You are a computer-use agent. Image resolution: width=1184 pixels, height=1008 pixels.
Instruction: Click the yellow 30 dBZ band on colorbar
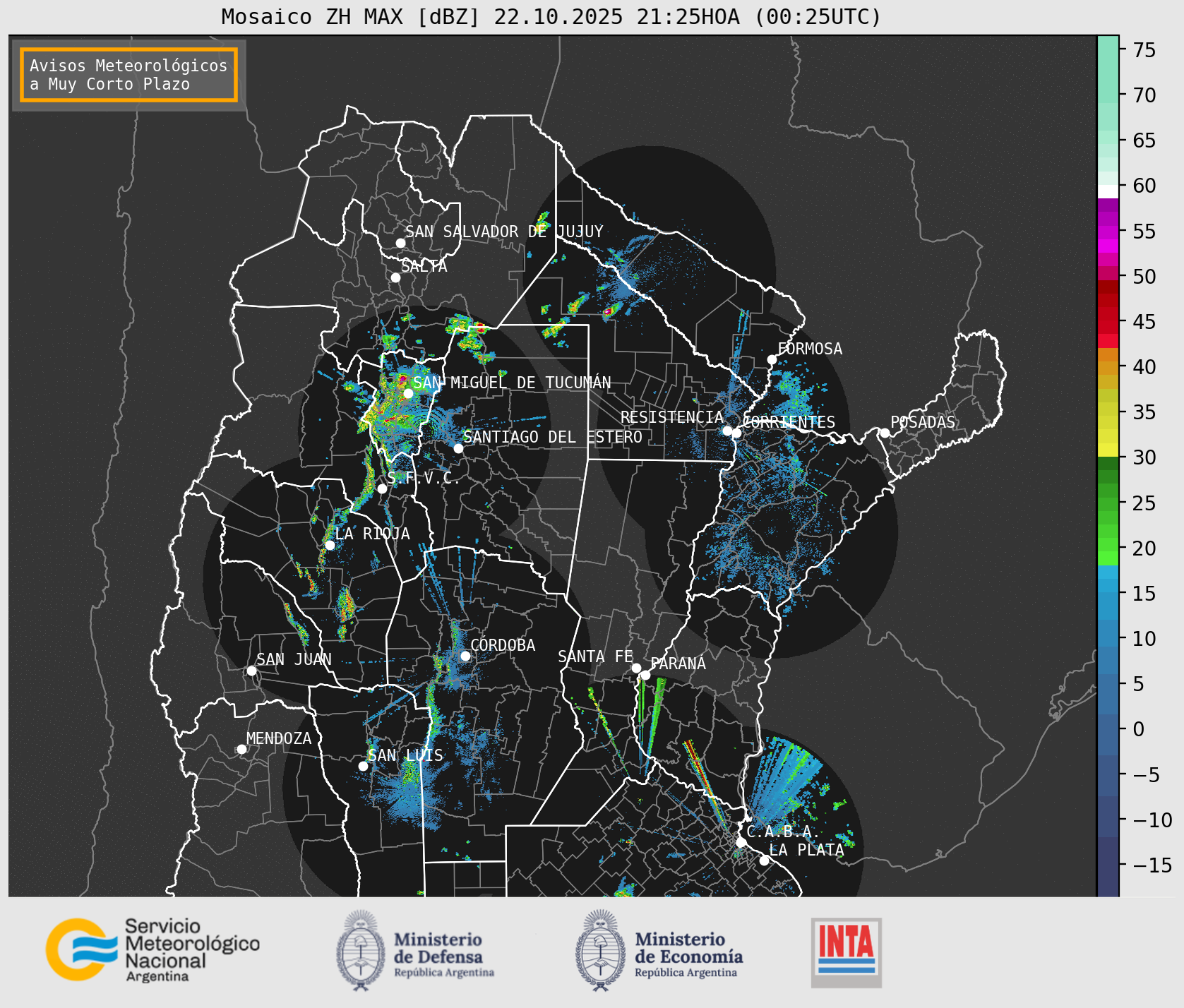1108,450
